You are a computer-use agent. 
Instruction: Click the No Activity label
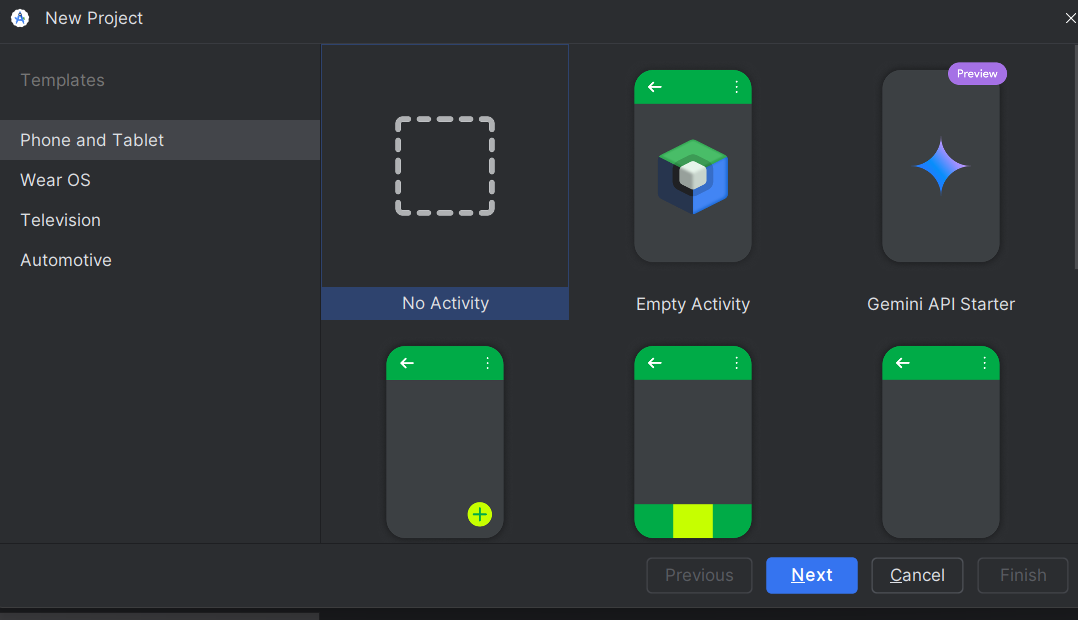[446, 303]
